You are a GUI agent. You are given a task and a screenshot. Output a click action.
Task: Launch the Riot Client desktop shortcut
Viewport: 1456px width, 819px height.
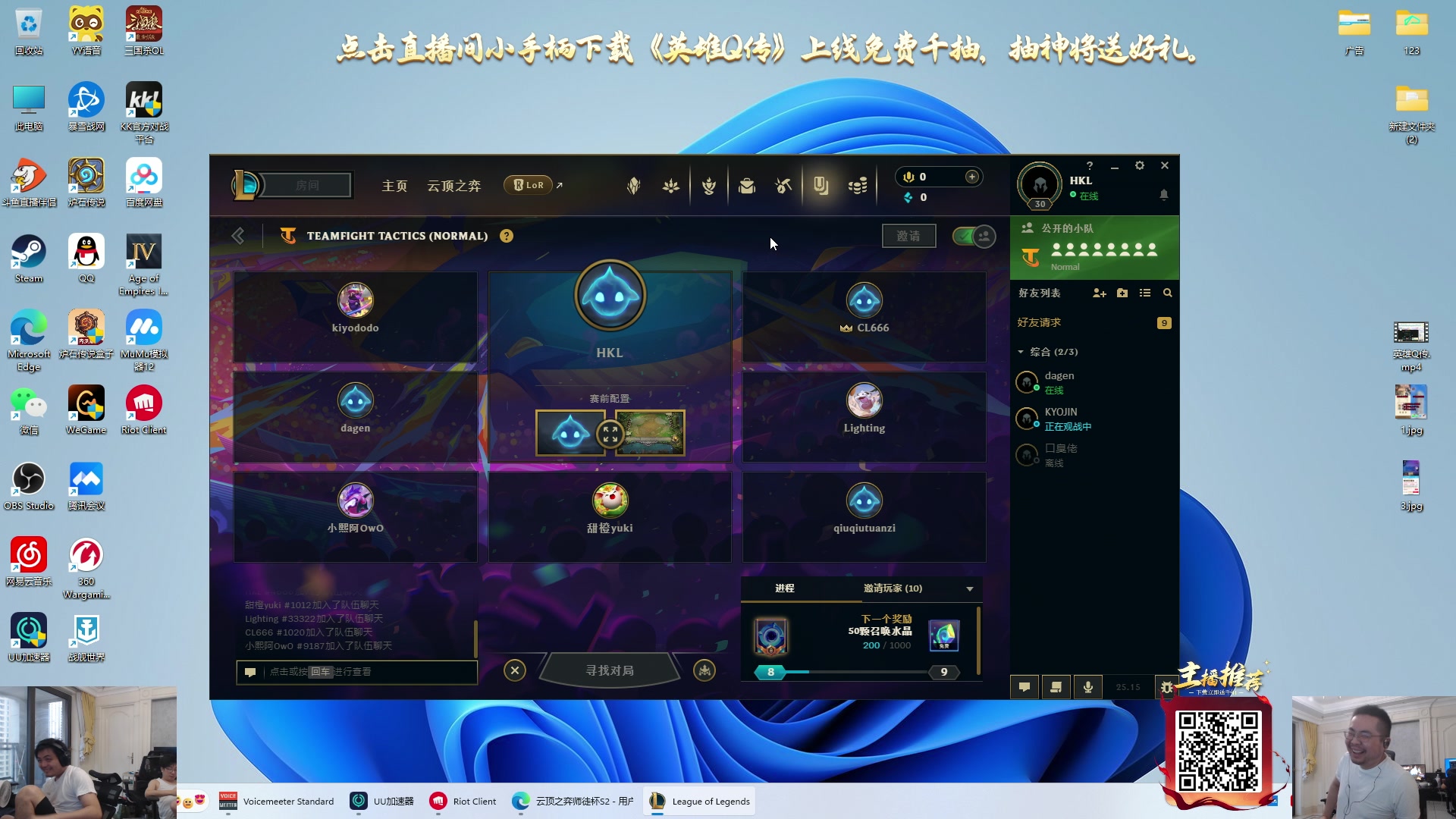[143, 410]
